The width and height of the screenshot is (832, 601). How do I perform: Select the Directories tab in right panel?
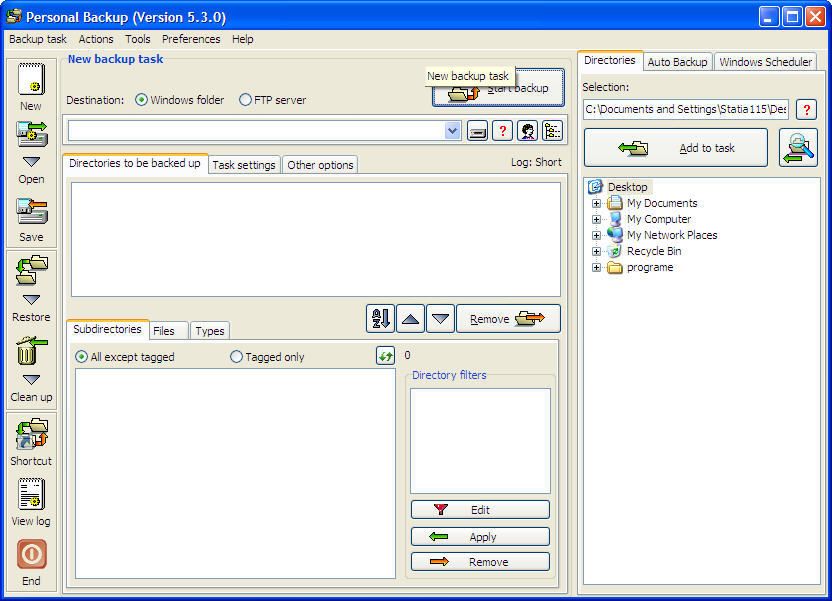click(610, 60)
